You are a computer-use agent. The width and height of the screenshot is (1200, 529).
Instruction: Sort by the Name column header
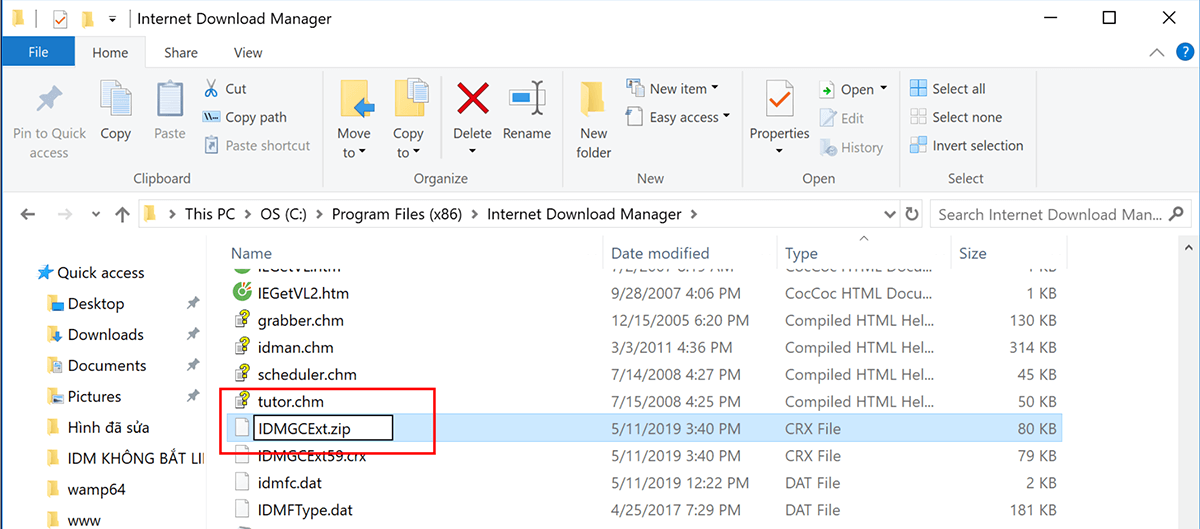[251, 253]
